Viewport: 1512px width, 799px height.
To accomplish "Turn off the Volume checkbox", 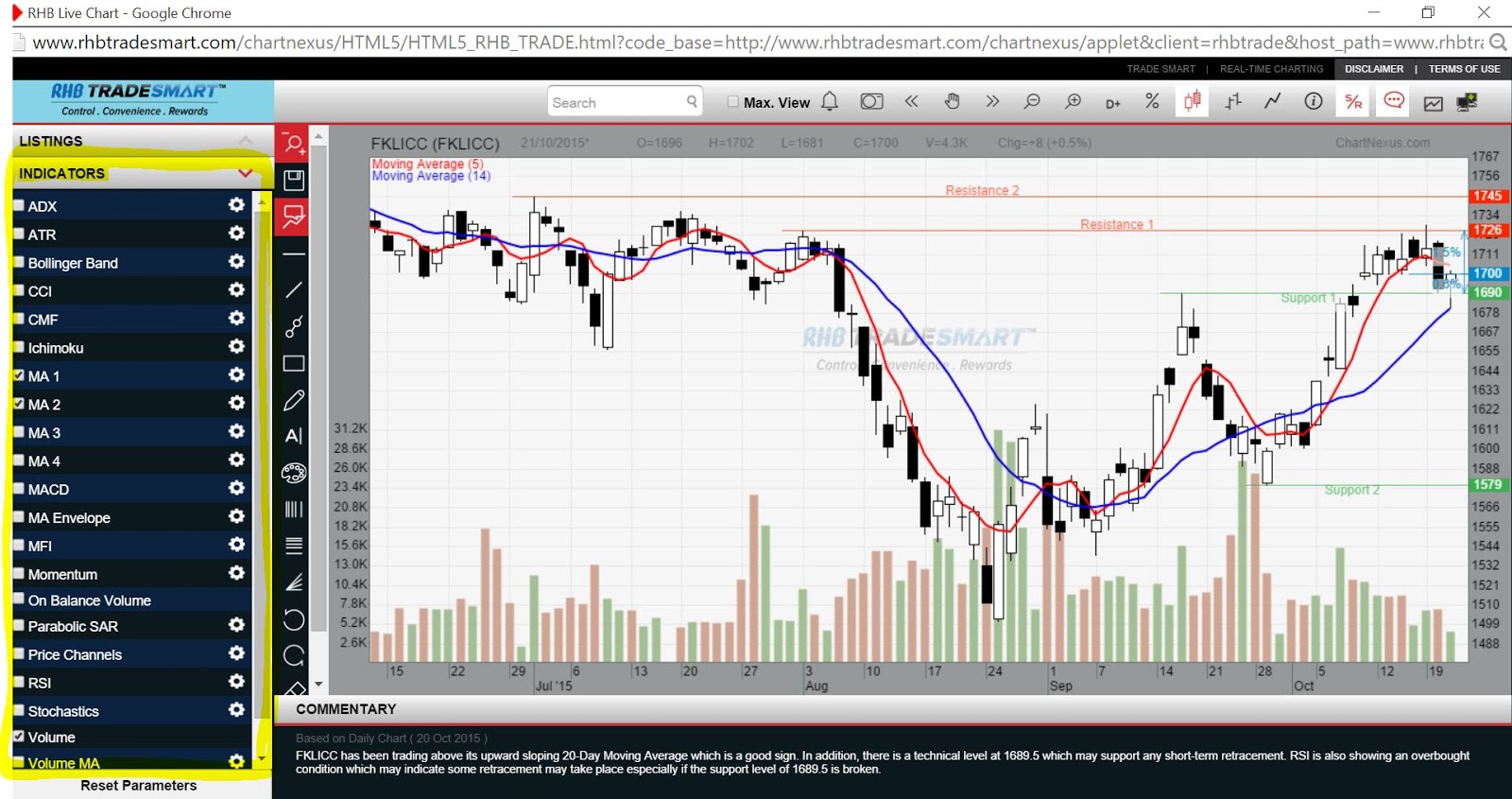I will 19,737.
